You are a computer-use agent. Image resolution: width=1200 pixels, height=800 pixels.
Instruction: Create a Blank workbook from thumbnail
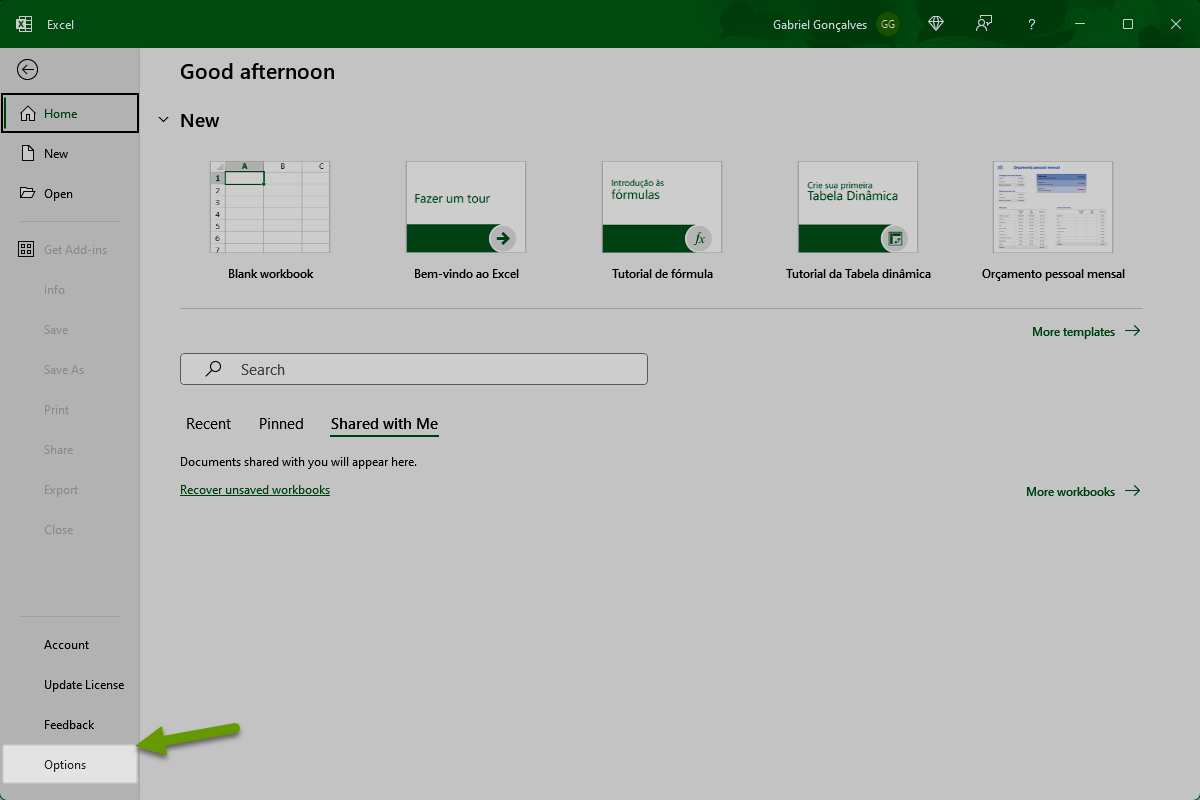(x=270, y=207)
